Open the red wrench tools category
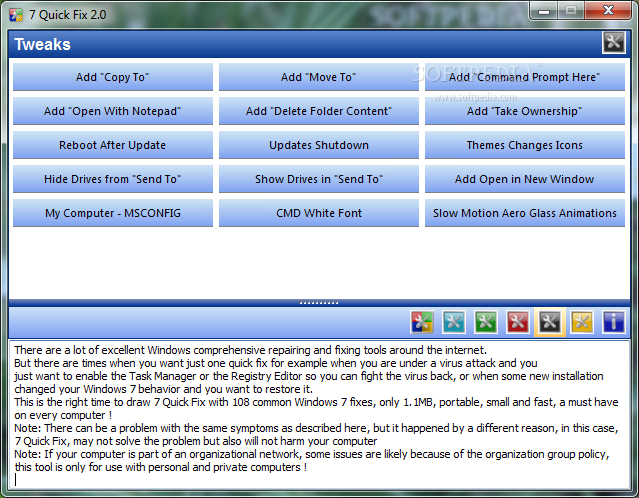Image resolution: width=639 pixels, height=498 pixels. point(518,322)
